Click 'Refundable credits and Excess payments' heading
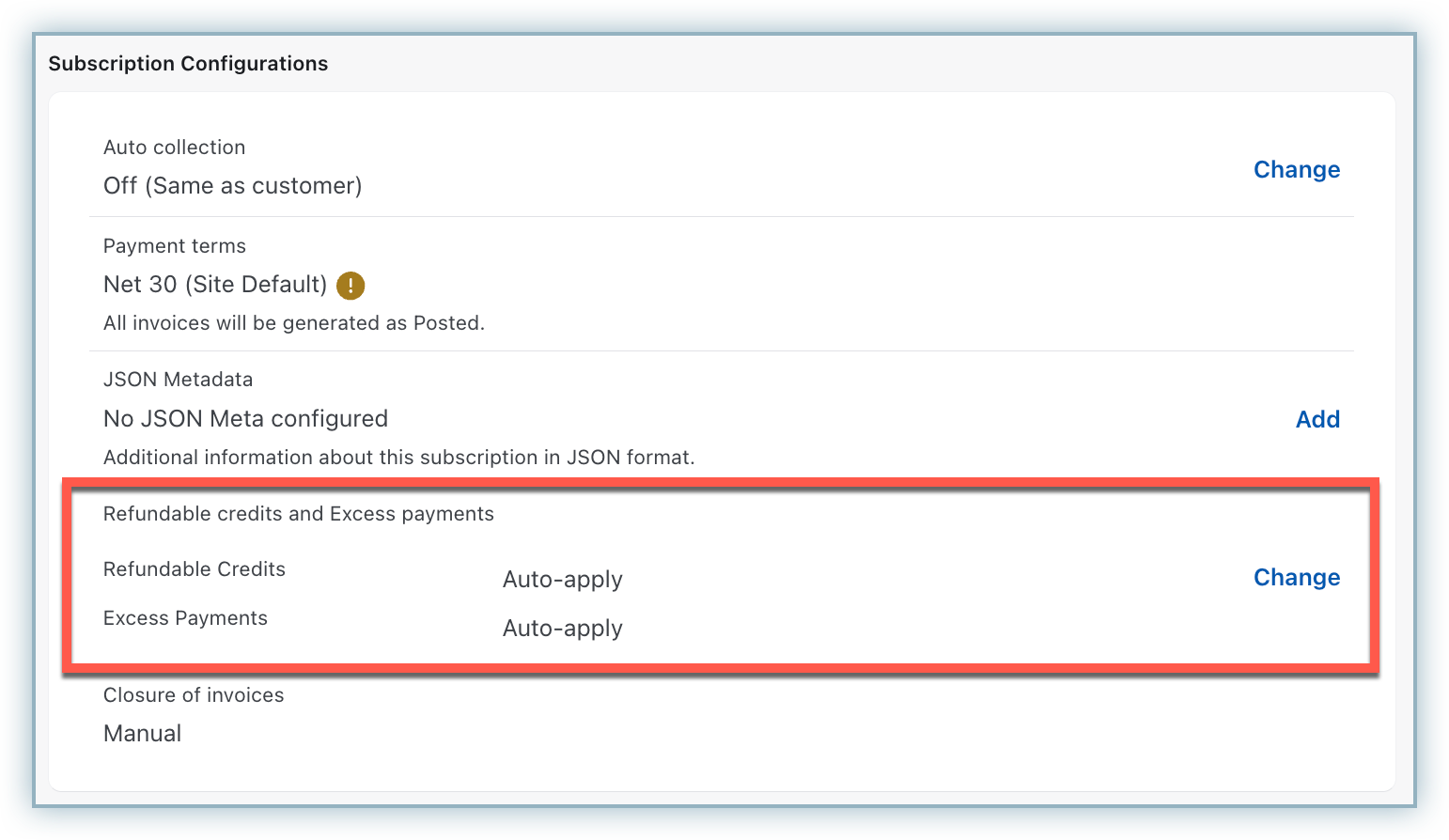The image size is (1449, 840). (298, 514)
